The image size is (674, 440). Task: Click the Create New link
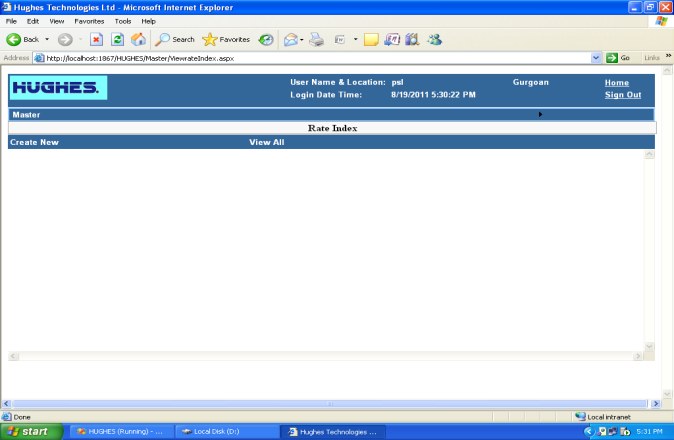point(34,143)
